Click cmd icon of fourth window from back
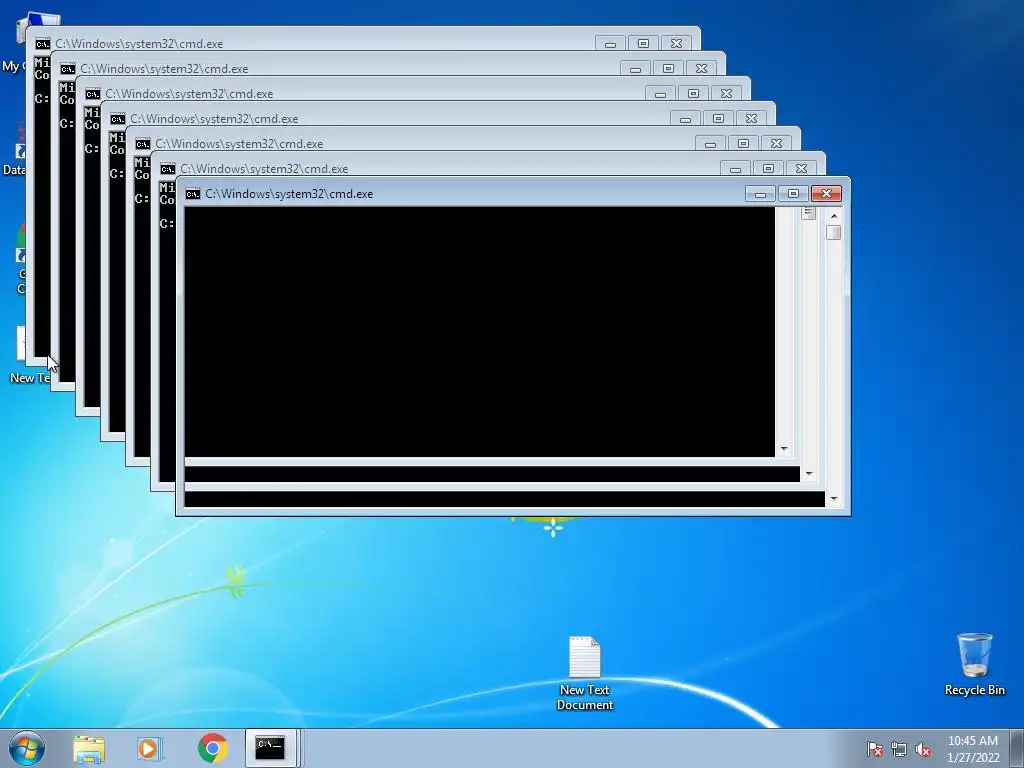The width and height of the screenshot is (1024, 768). pos(118,119)
